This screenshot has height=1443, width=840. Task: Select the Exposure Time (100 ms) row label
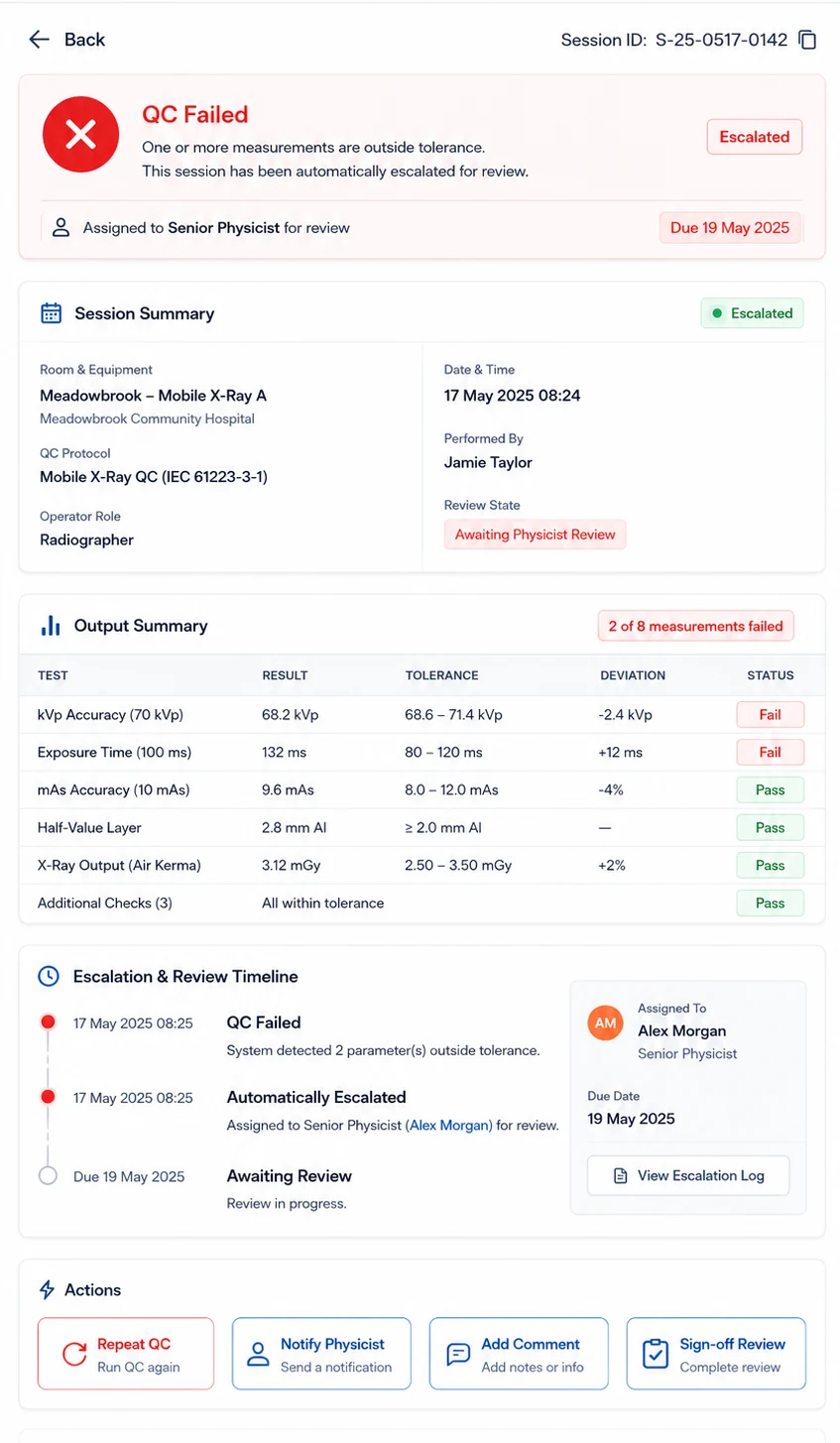[x=113, y=752]
